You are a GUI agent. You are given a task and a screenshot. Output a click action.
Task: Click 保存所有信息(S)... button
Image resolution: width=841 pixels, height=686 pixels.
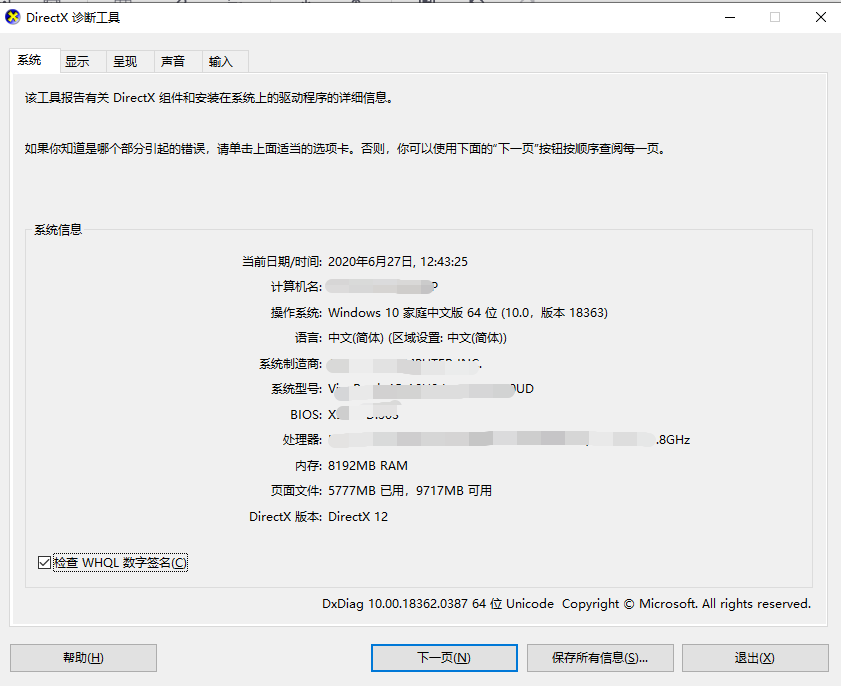click(600, 658)
